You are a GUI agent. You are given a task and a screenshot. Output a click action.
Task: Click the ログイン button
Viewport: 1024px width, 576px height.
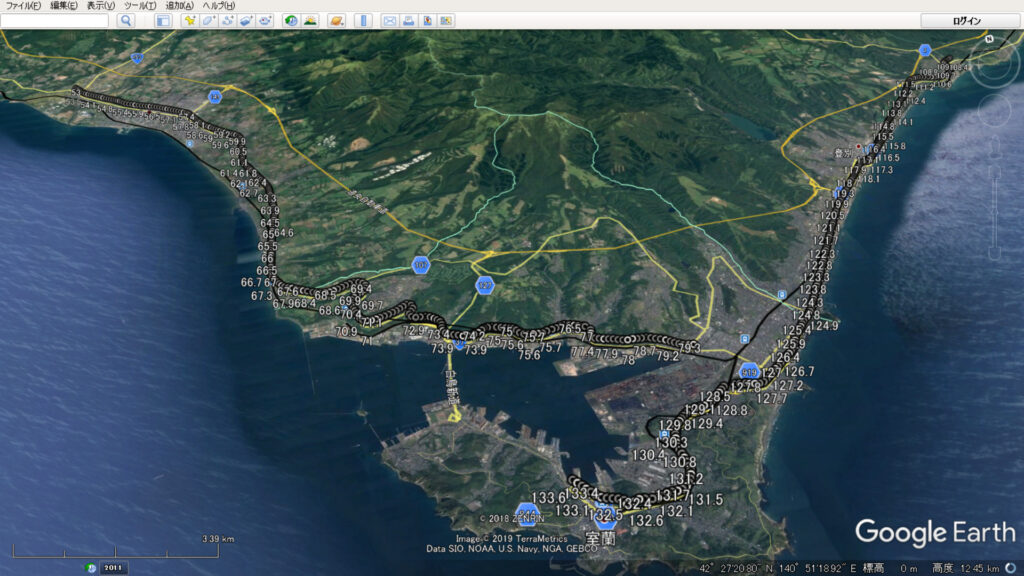pyautogui.click(x=966, y=20)
